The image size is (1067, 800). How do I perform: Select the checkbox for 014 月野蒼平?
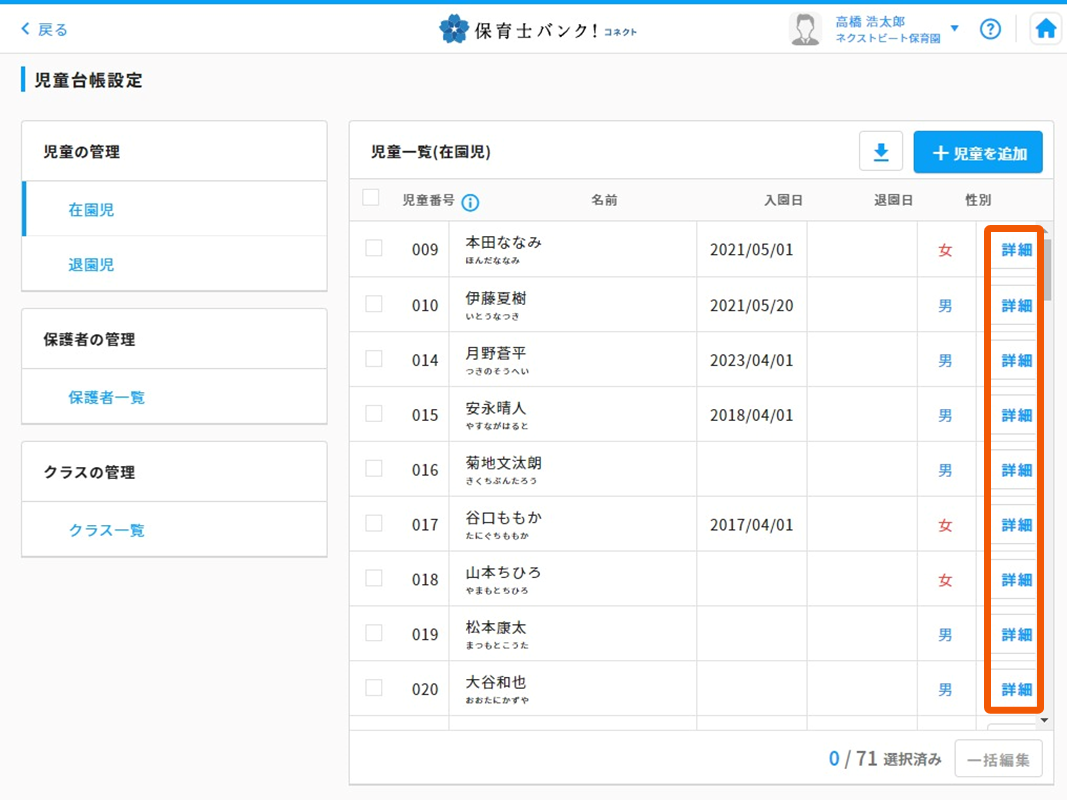pos(374,359)
